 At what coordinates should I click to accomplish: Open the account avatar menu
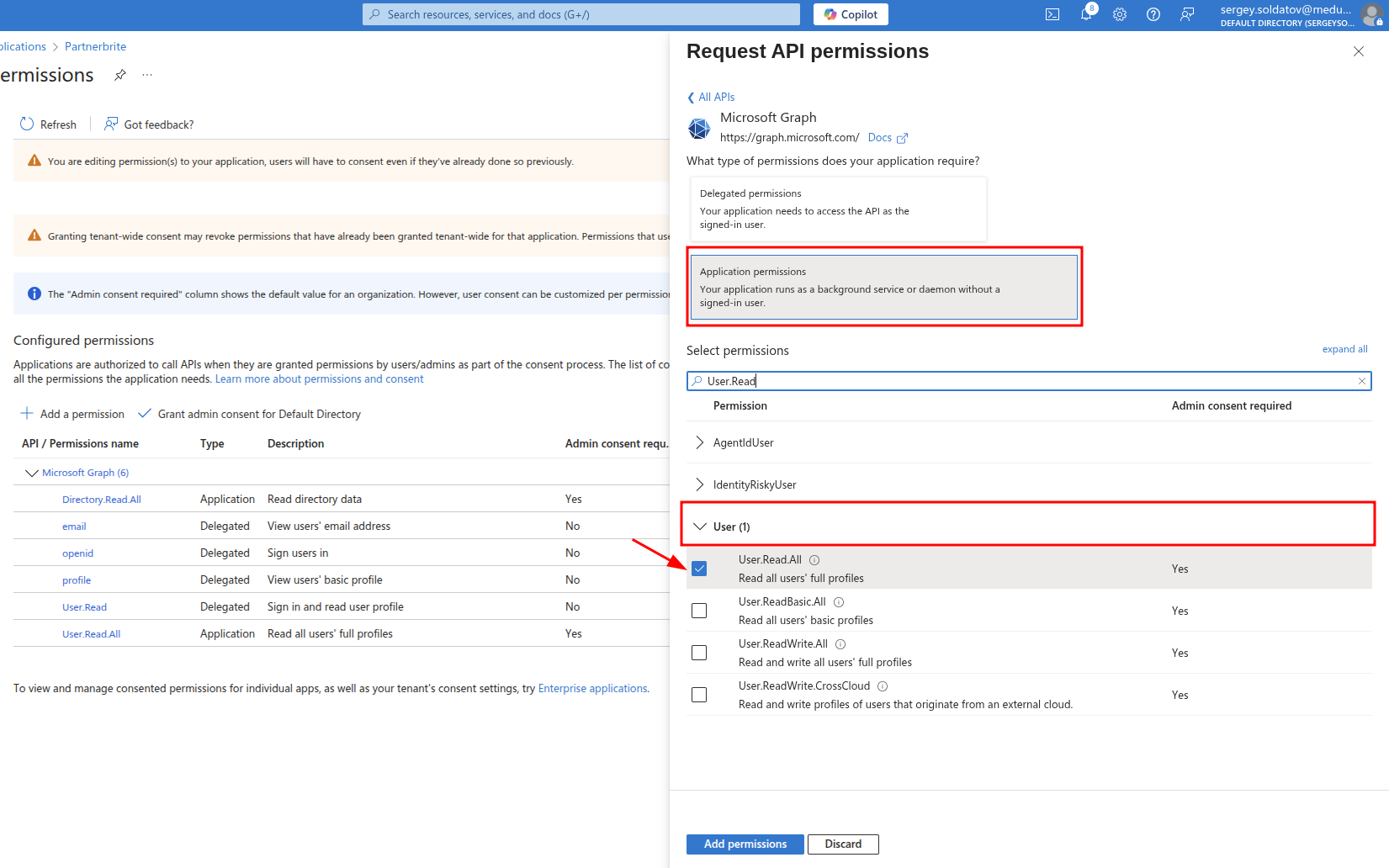click(x=1371, y=14)
